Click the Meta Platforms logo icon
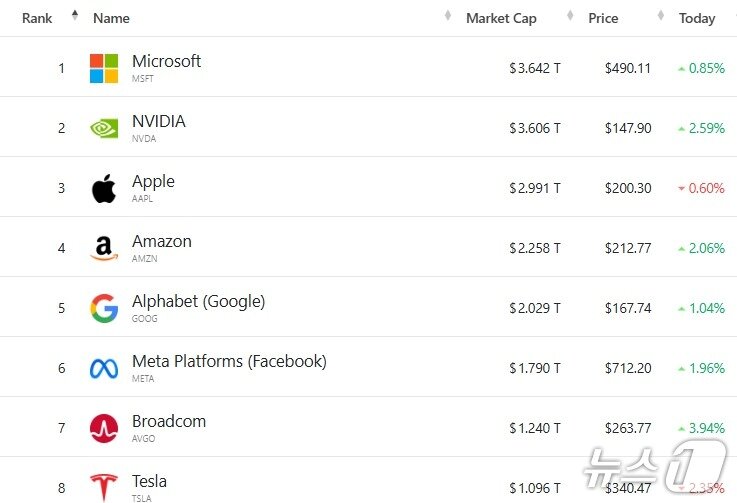The height and width of the screenshot is (503, 737). pyautogui.click(x=104, y=368)
